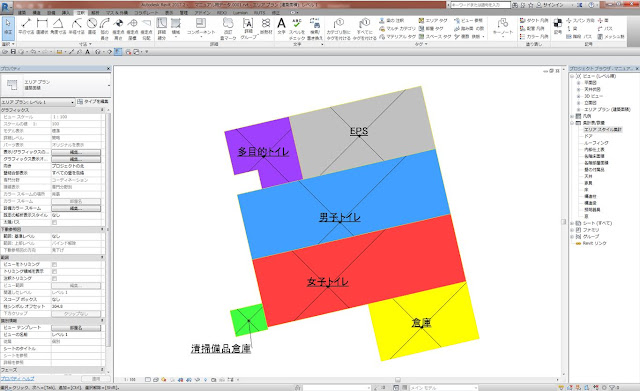Click Tag by Category tool
640x391 pixels.
[x=338, y=29]
